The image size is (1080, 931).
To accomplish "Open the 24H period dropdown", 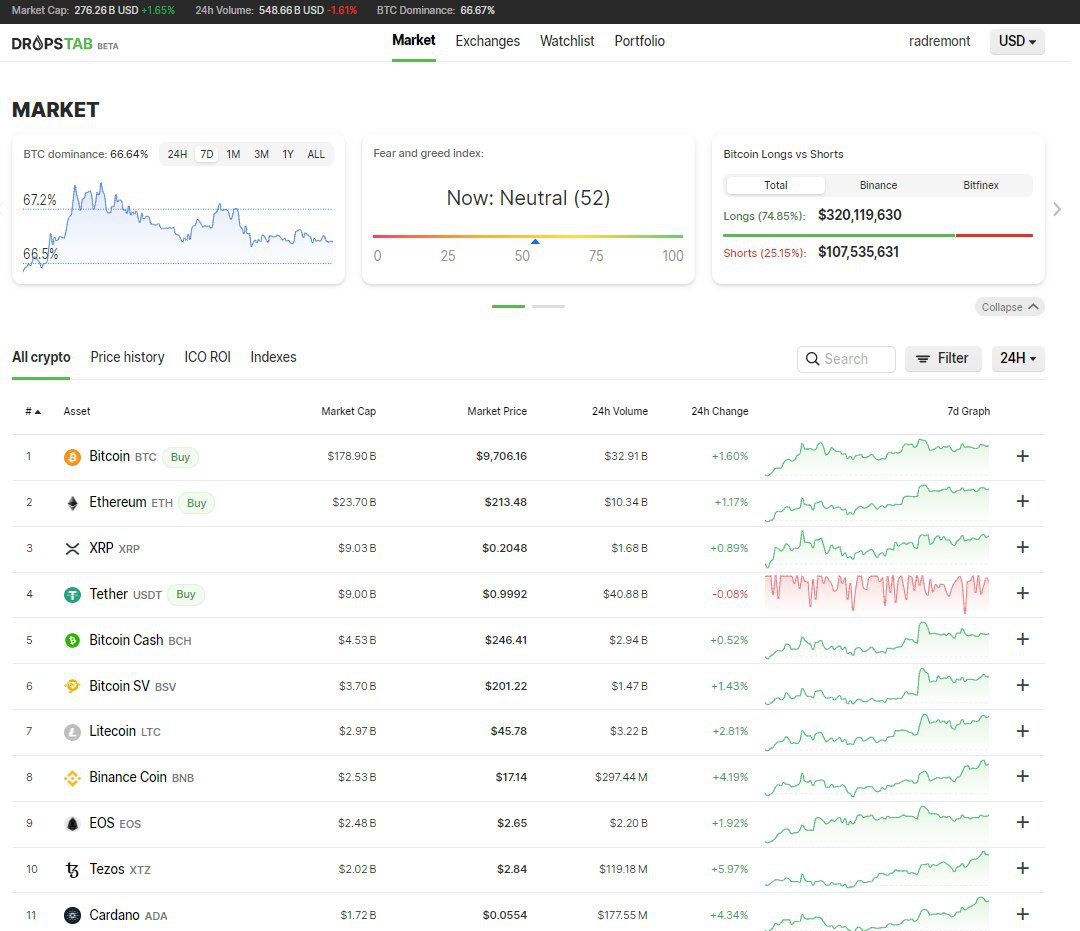I will 1018,358.
